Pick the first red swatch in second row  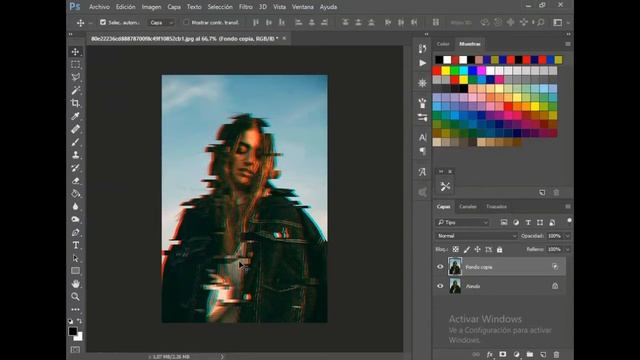click(x=437, y=71)
